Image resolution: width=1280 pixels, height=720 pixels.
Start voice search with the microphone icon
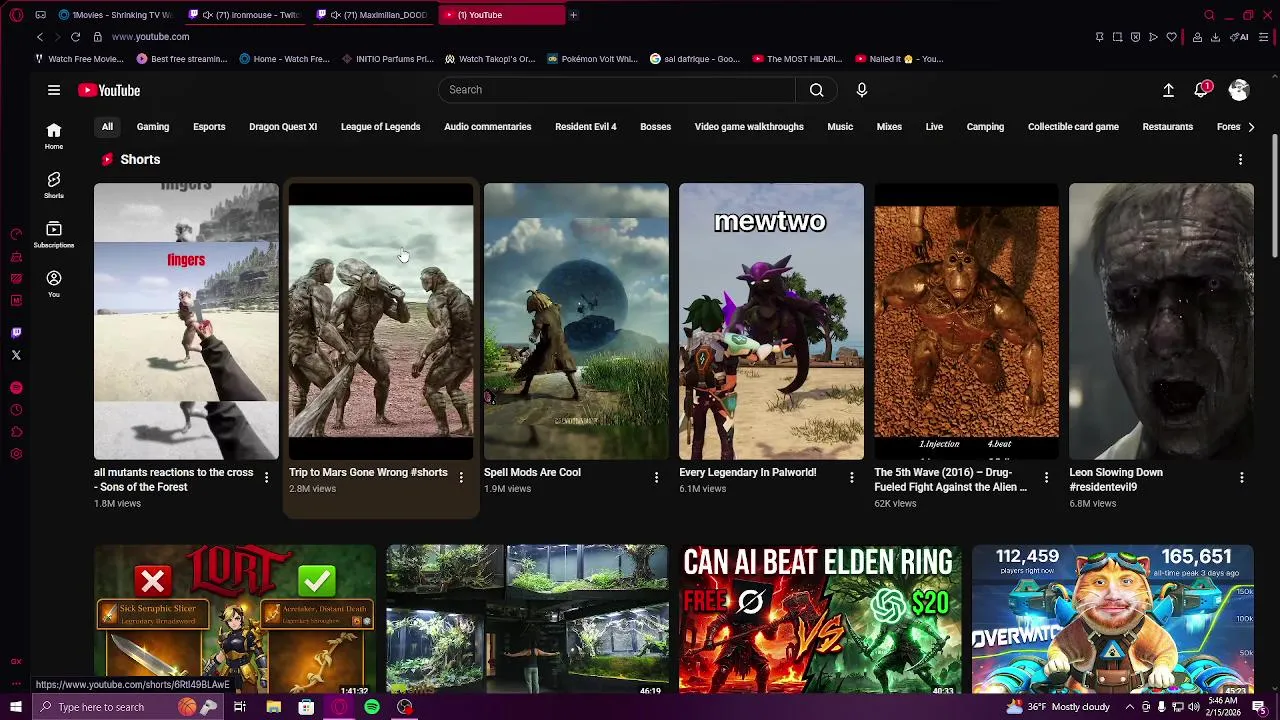click(x=861, y=90)
